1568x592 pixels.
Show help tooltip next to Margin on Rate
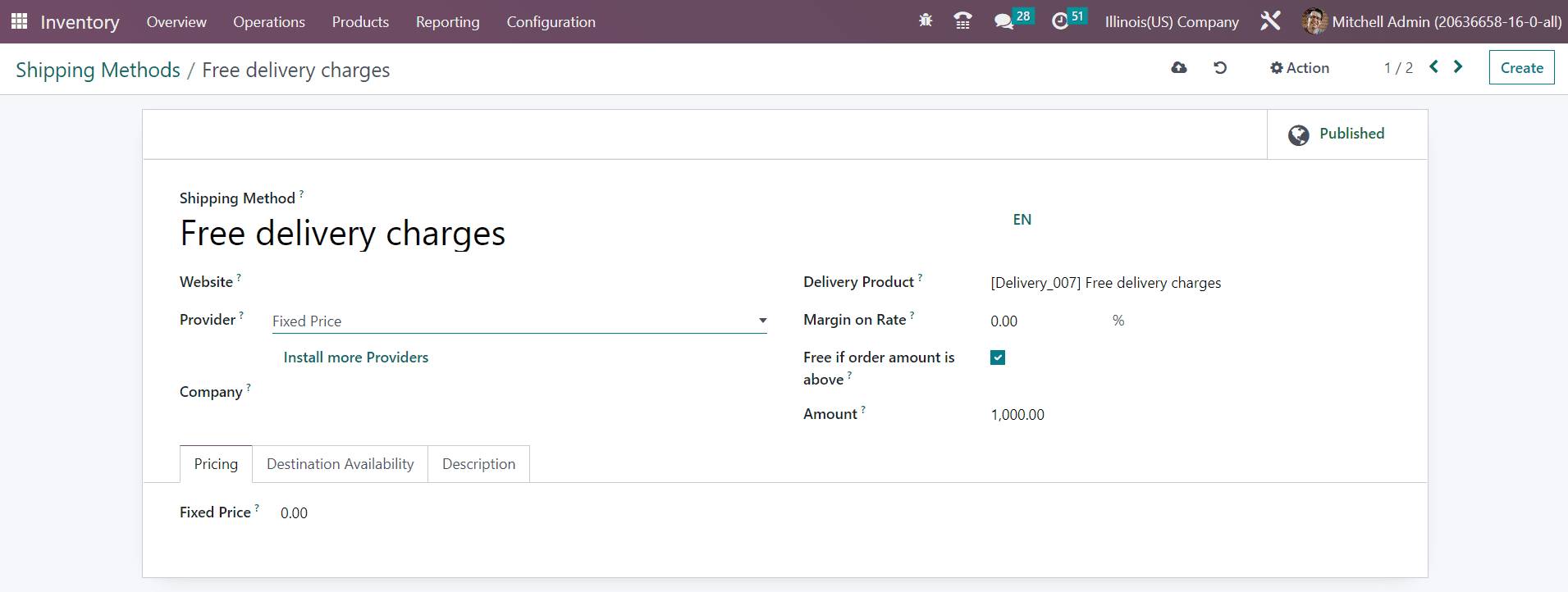point(912,315)
